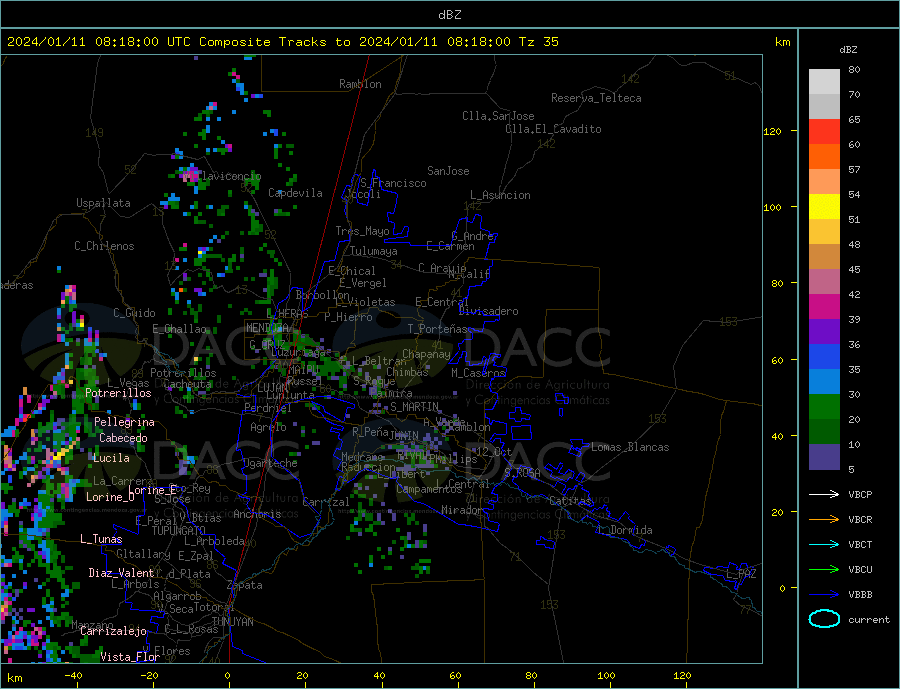Image resolution: width=900 pixels, height=689 pixels.
Task: Click the 'MENDOZA' city label
Action: (267, 327)
